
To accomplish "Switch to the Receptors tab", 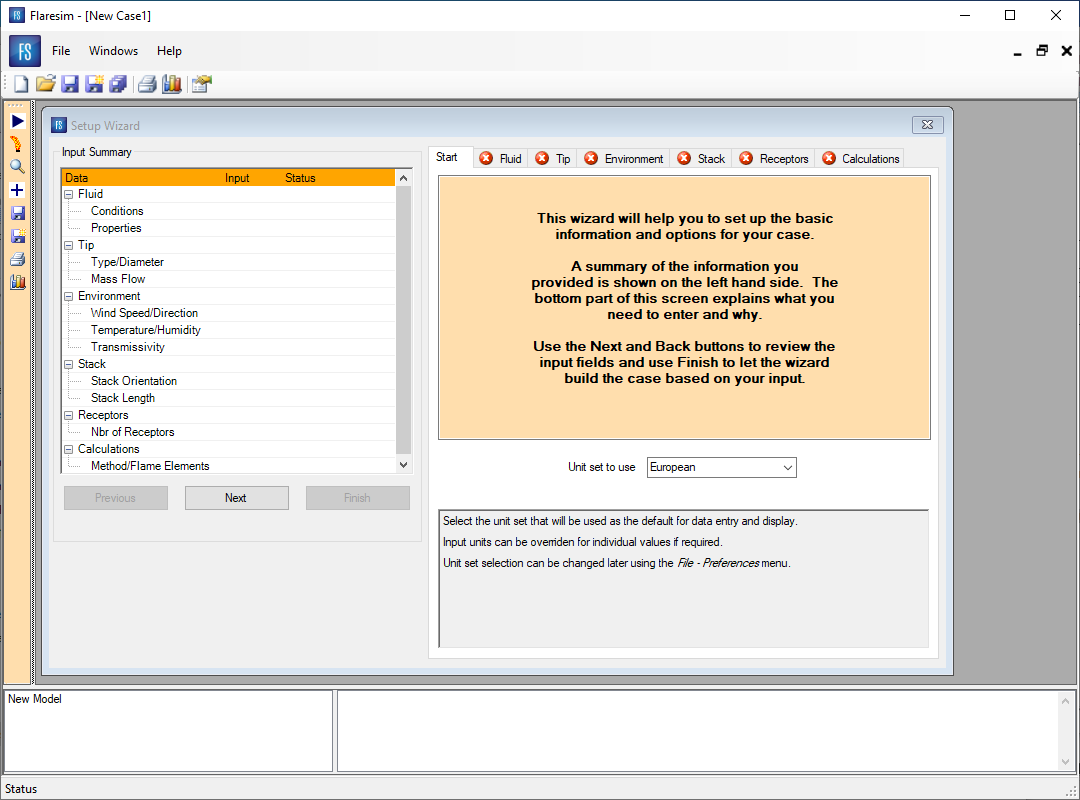I will coord(774,158).
